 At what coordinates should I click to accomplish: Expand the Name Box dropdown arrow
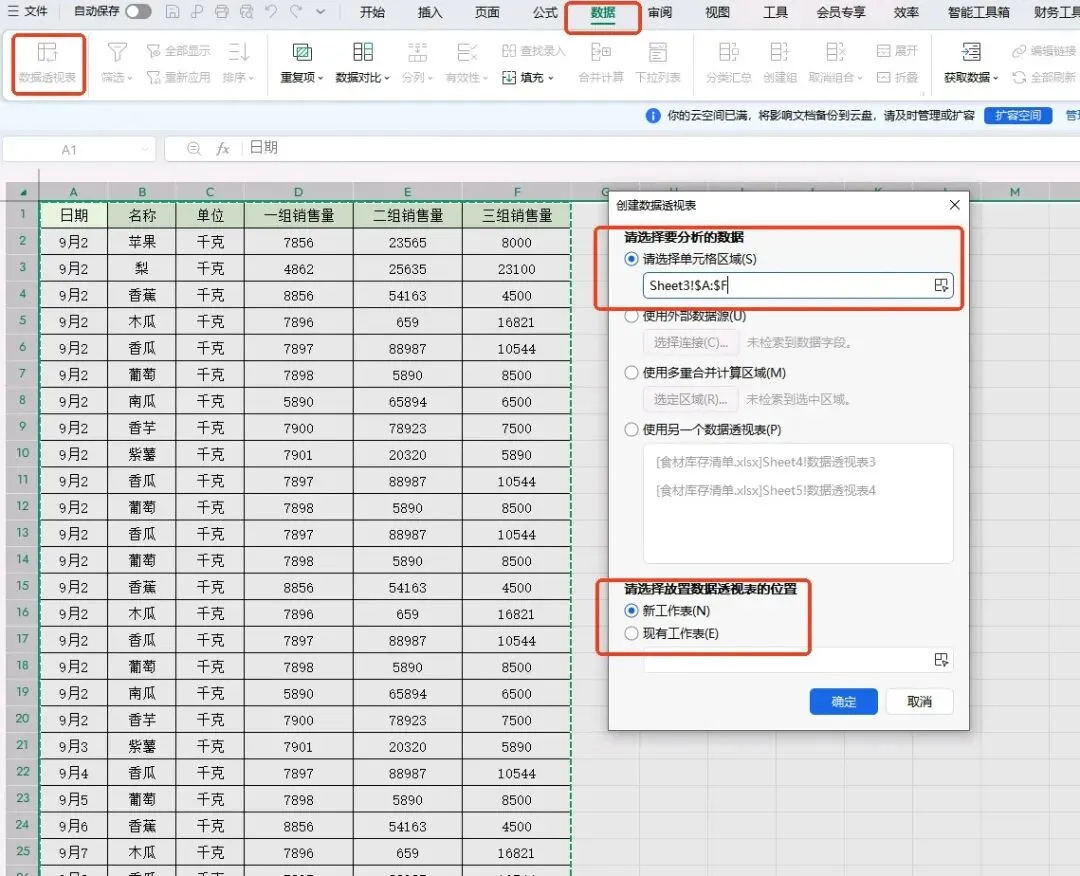pos(145,149)
